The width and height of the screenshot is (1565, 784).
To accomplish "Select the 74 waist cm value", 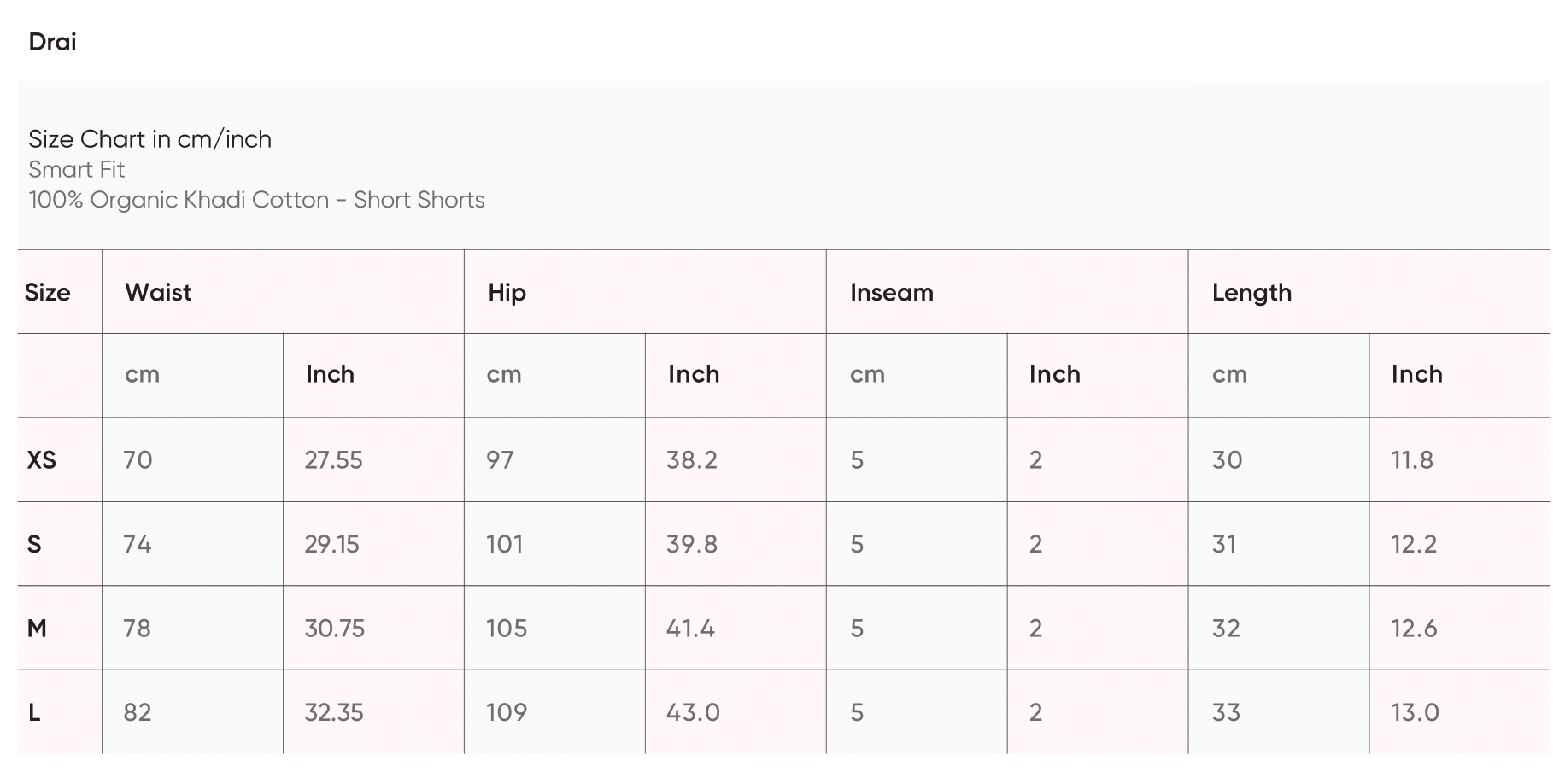I will [x=138, y=544].
